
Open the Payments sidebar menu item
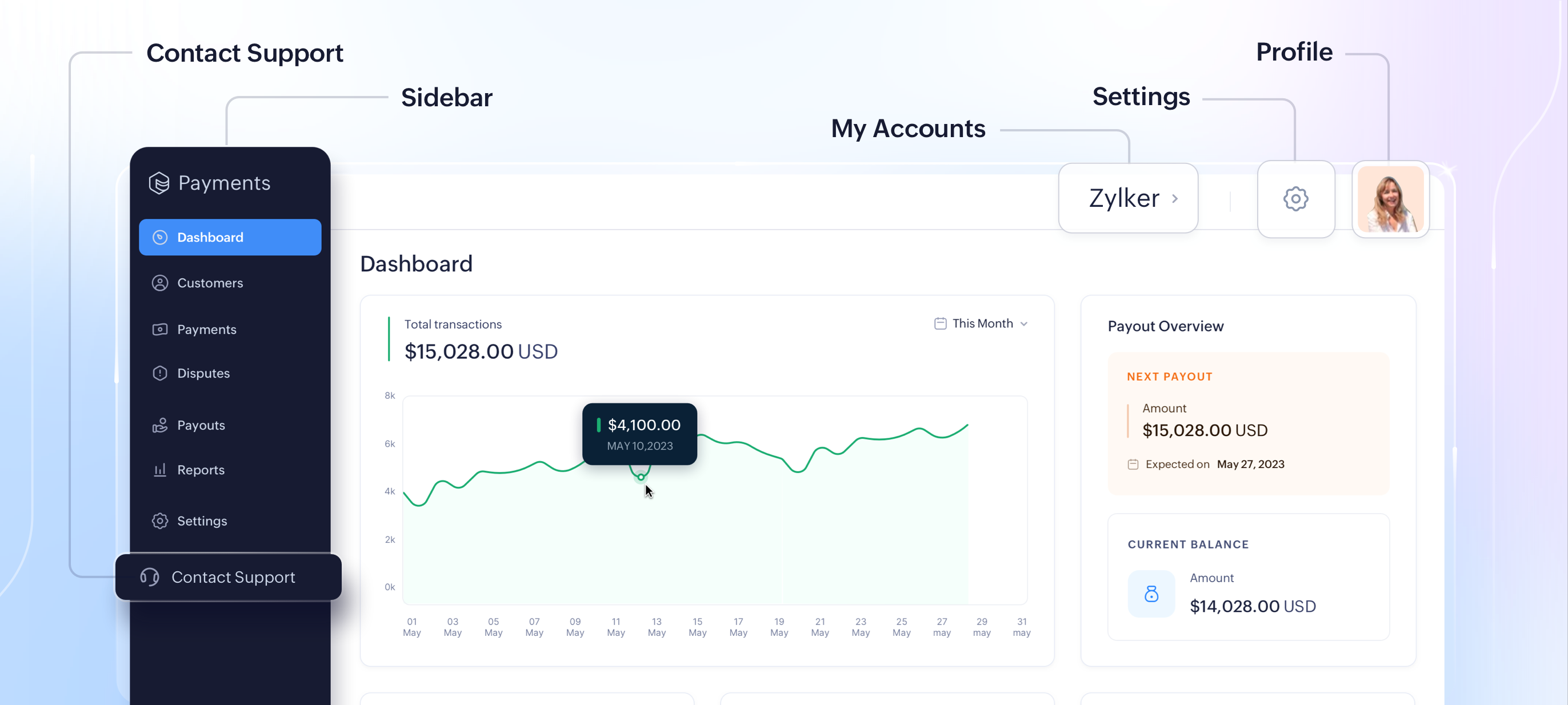click(x=206, y=330)
